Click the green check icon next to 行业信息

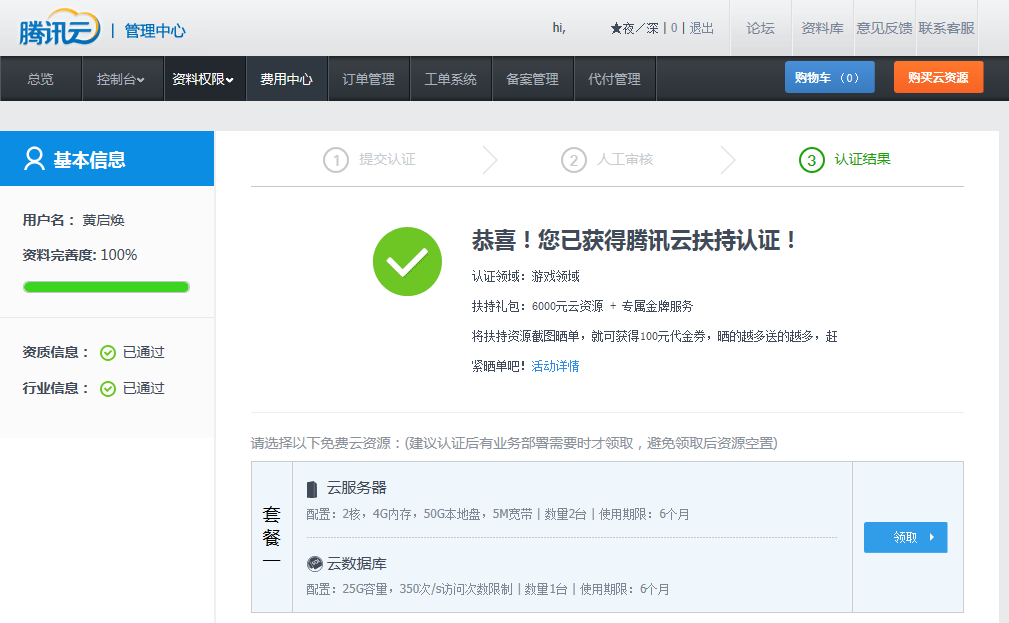[107, 389]
